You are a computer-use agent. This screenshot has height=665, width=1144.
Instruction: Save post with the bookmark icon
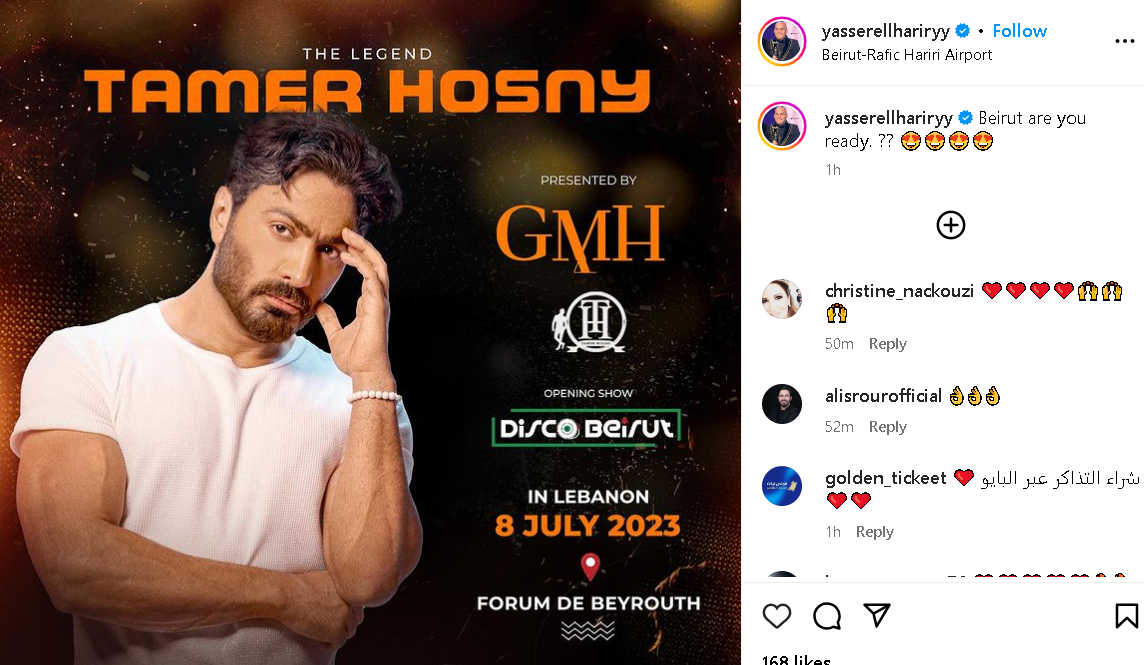1126,615
